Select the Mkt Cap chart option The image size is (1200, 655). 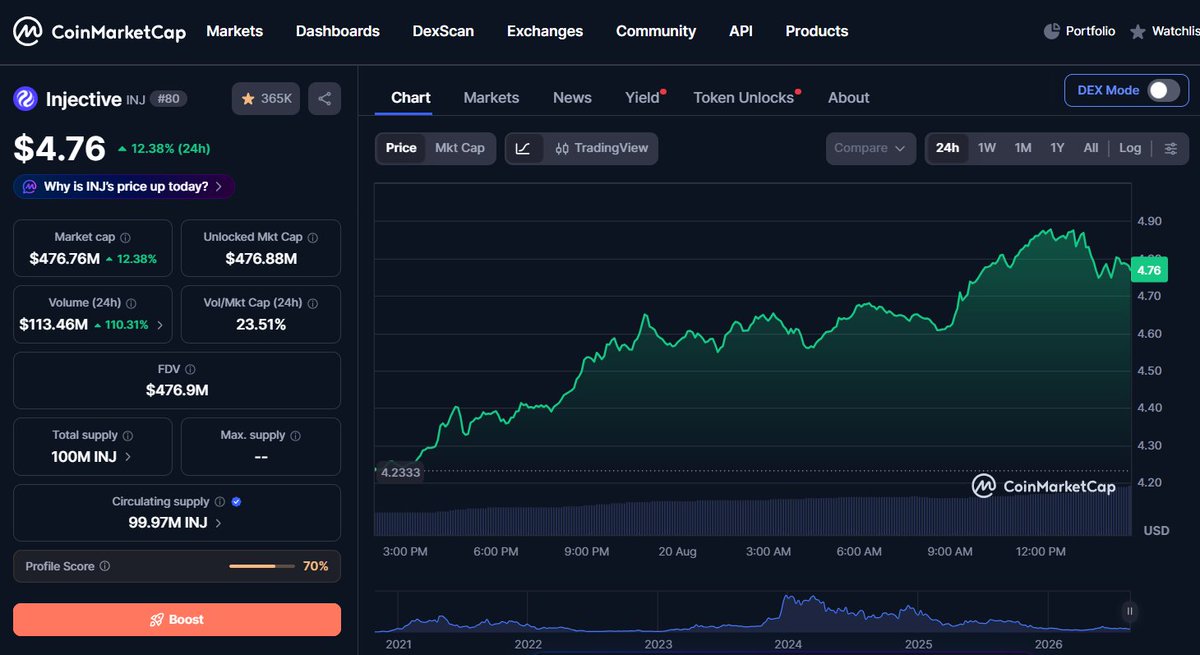pyautogui.click(x=460, y=148)
